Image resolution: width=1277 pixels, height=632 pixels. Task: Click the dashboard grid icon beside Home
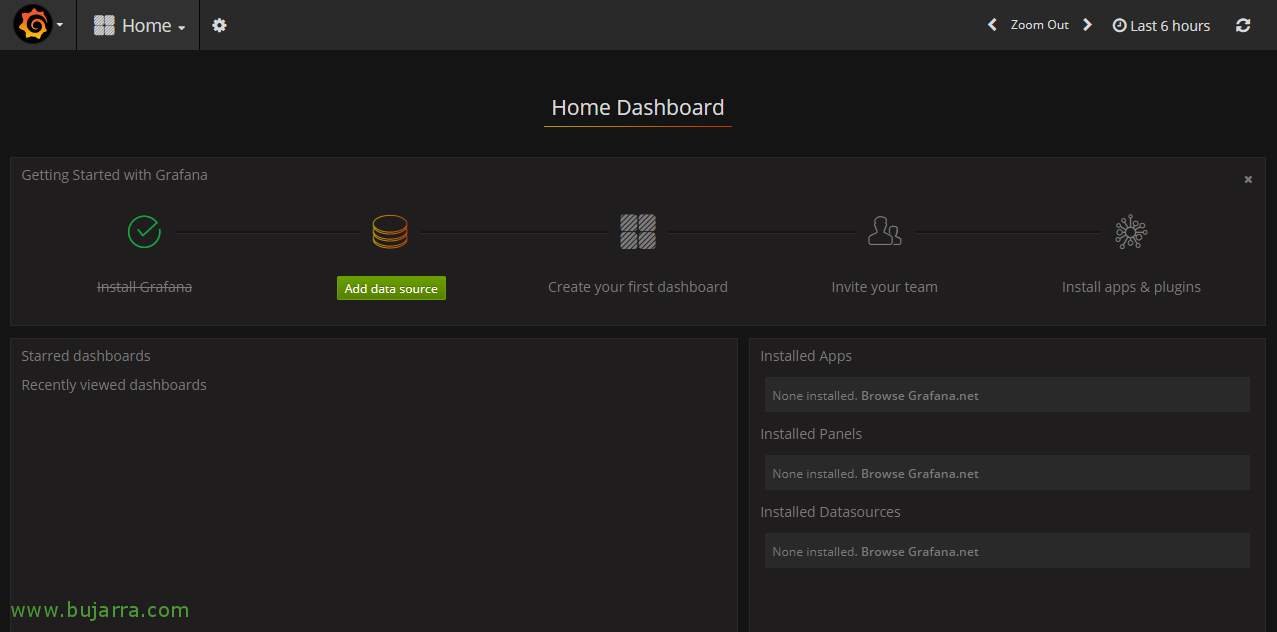[104, 25]
